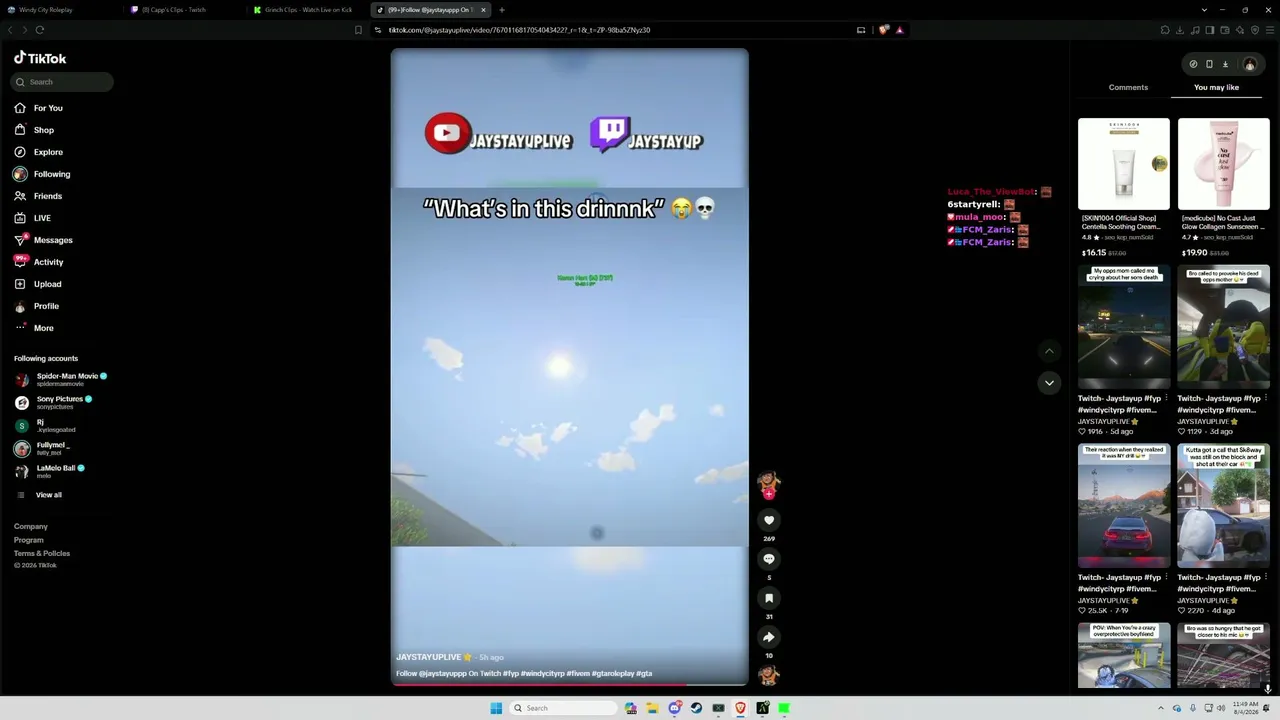Open File Explorer from taskbar
The height and width of the screenshot is (720, 1280).
[x=652, y=708]
